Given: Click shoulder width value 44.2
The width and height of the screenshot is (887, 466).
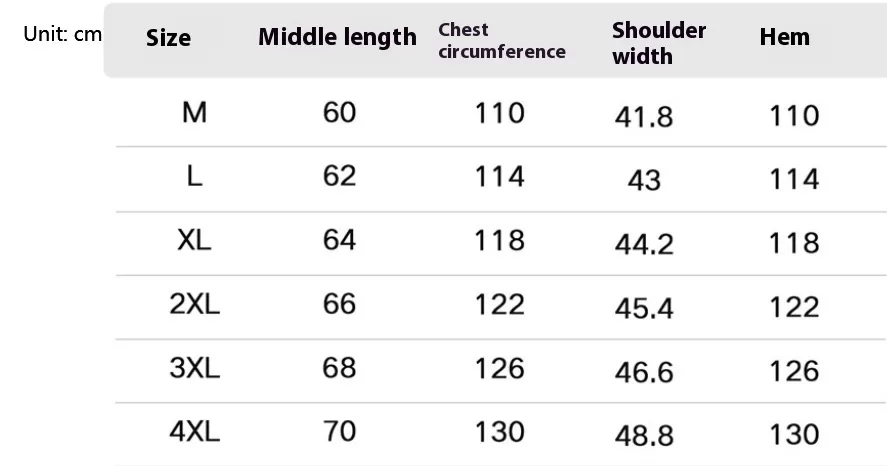Looking at the screenshot, I should coord(644,244).
